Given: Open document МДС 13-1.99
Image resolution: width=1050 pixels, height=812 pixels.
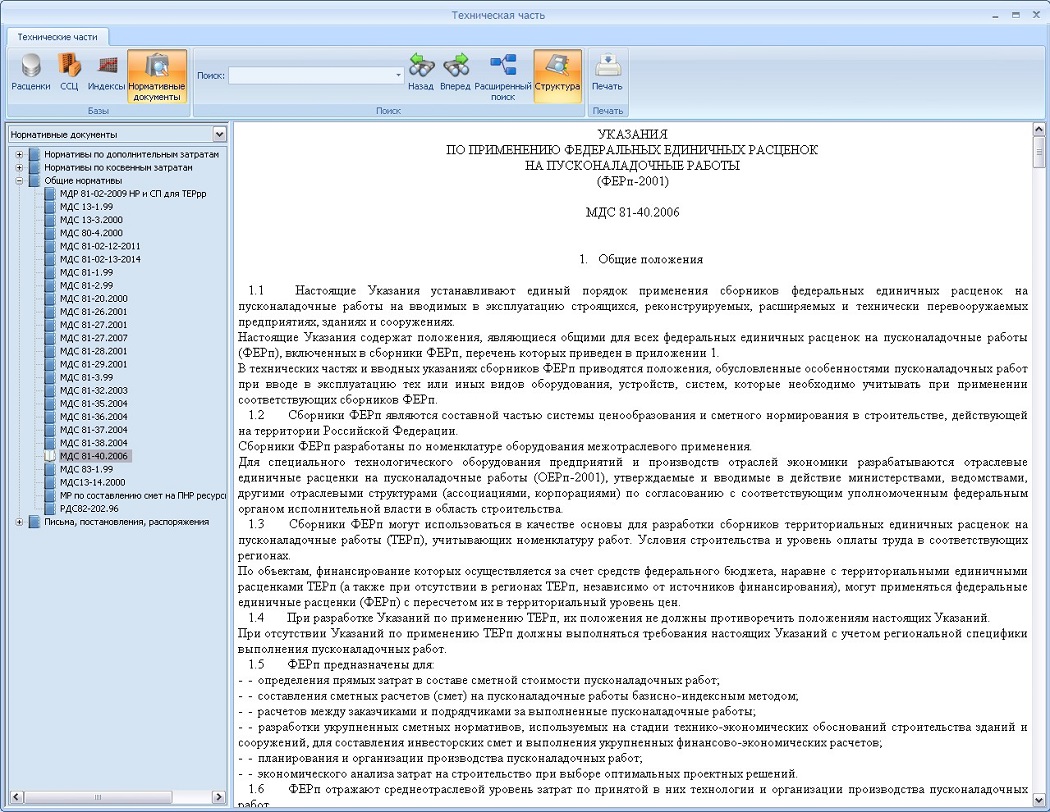Looking at the screenshot, I should click(x=86, y=207).
